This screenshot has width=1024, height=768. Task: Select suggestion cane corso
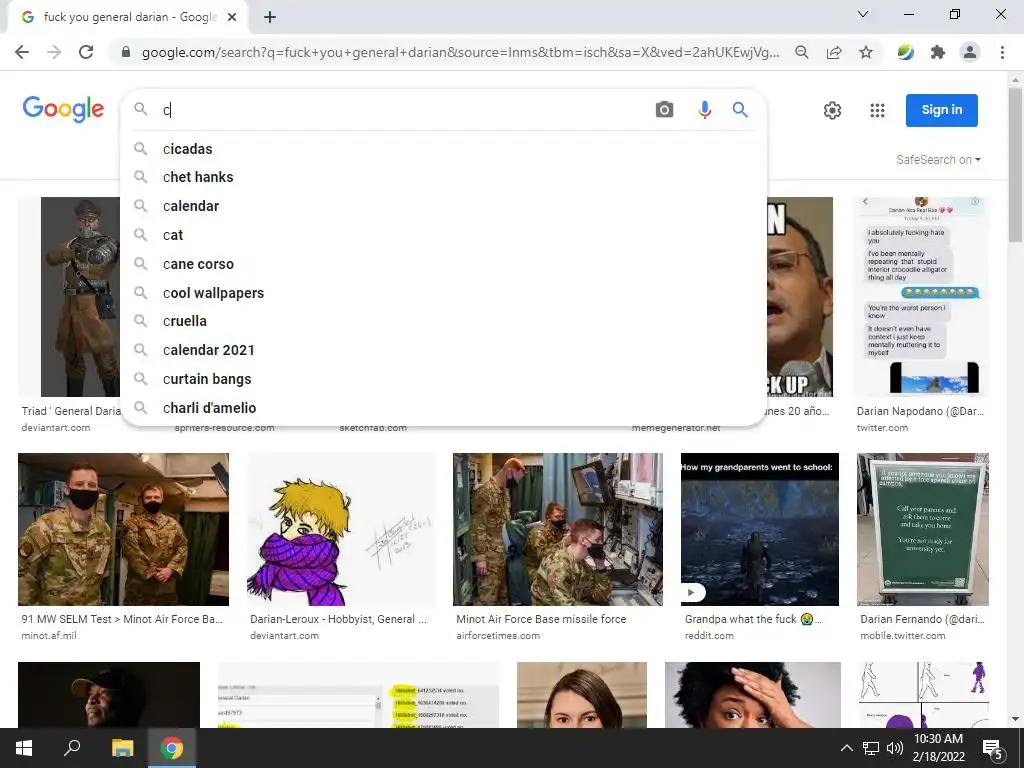443,264
